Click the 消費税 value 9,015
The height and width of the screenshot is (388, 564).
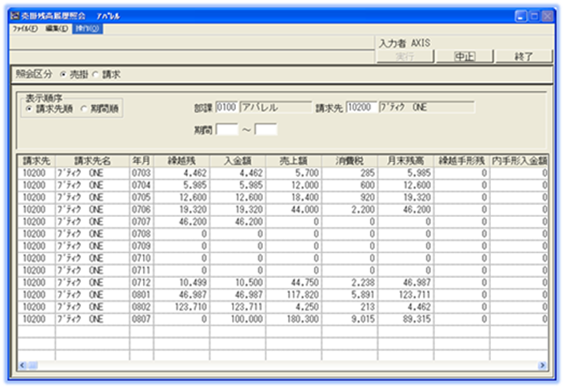click(x=350, y=319)
